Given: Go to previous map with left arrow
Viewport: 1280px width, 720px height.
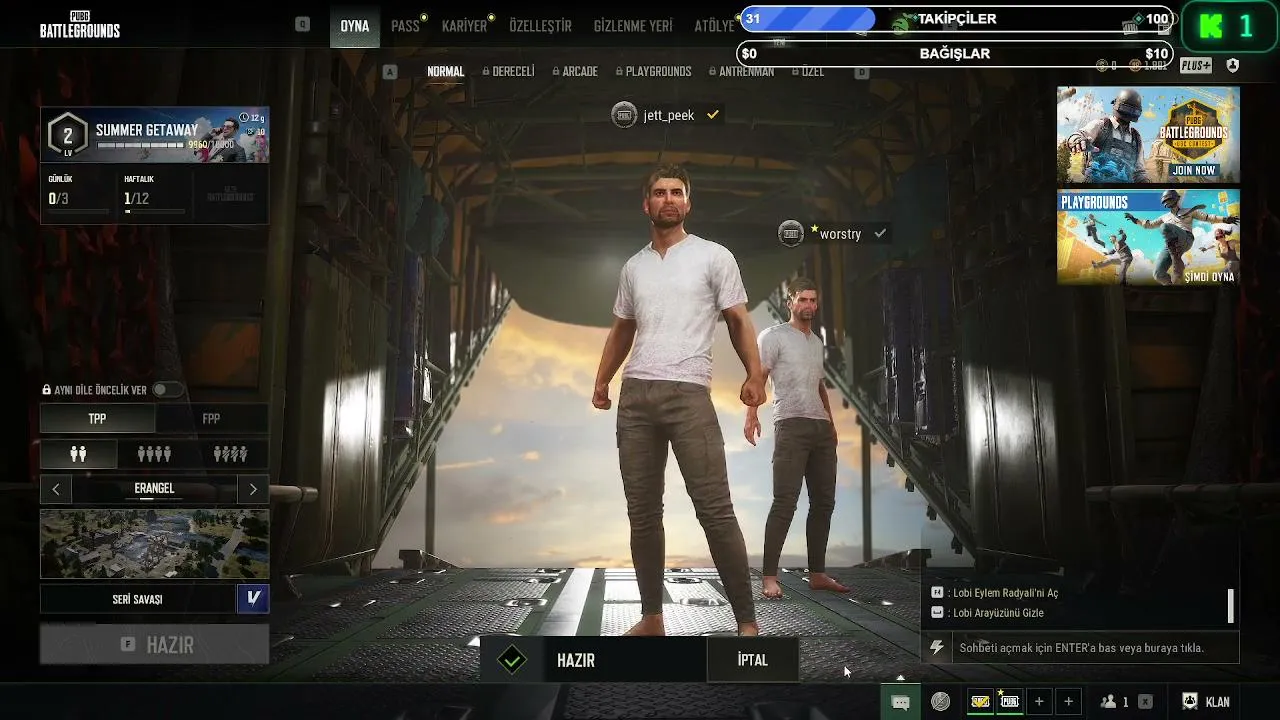Looking at the screenshot, I should point(55,489).
